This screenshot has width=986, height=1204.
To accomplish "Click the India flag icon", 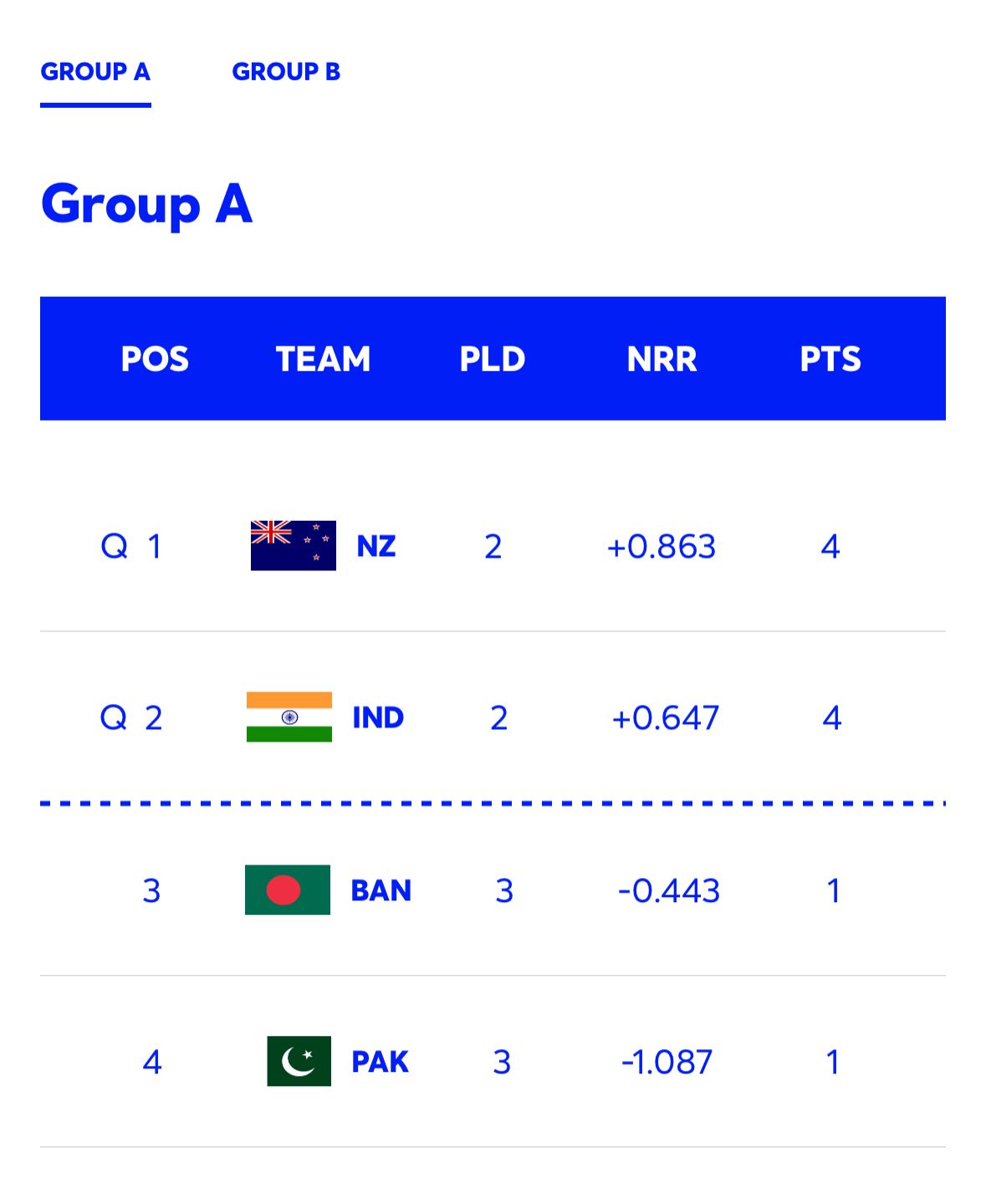I will pyautogui.click(x=291, y=717).
